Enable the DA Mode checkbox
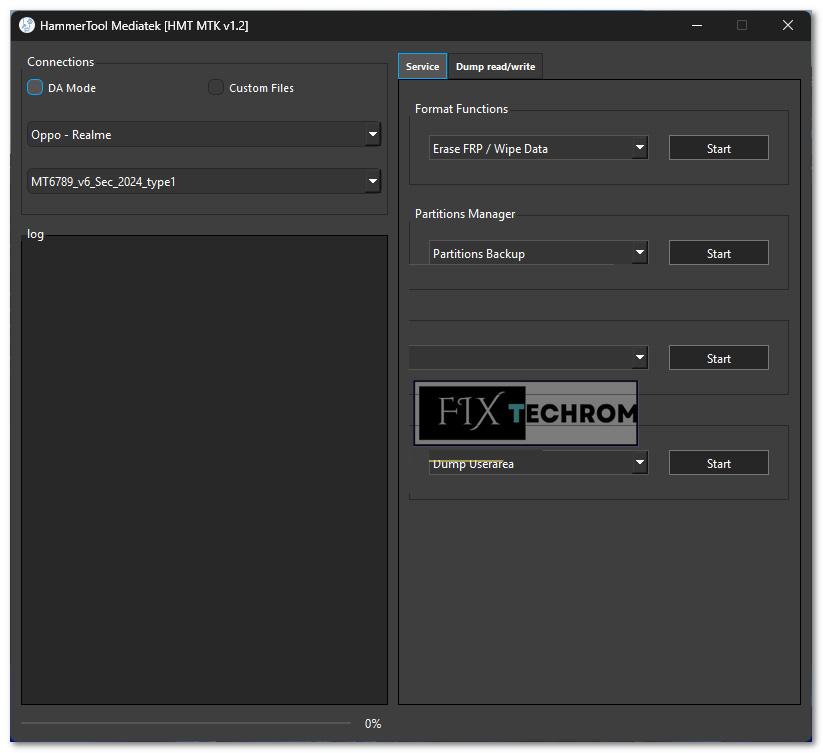823x753 pixels. pyautogui.click(x=35, y=87)
